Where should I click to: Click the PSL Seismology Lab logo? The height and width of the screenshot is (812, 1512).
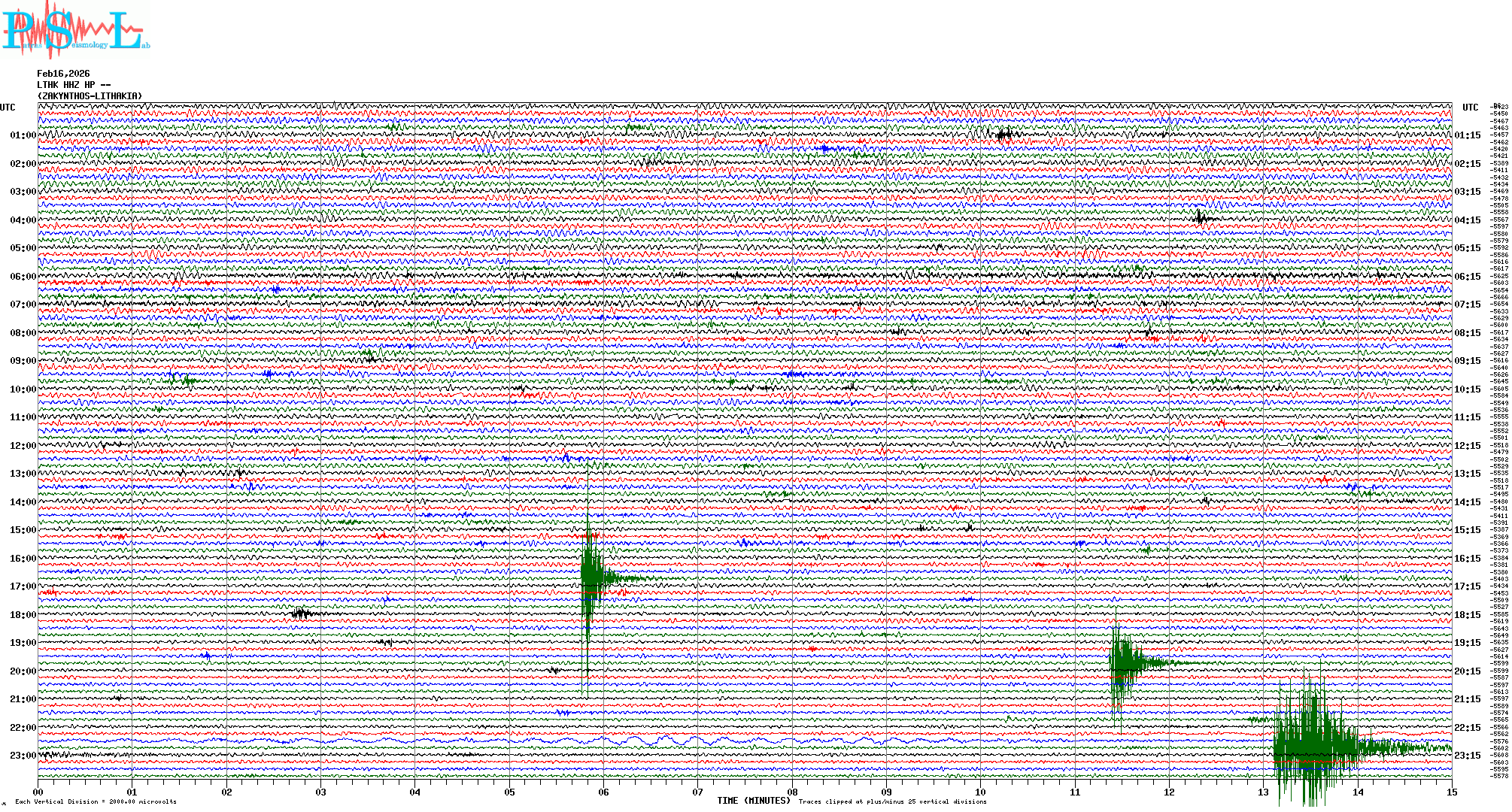pos(75,30)
